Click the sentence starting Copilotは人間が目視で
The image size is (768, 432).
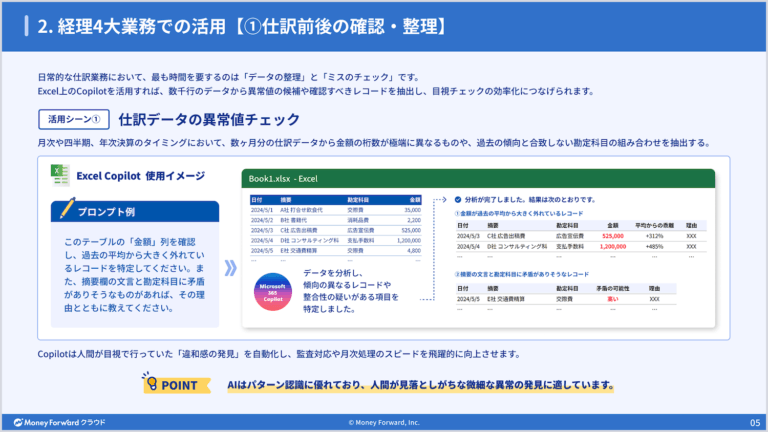[279, 354]
